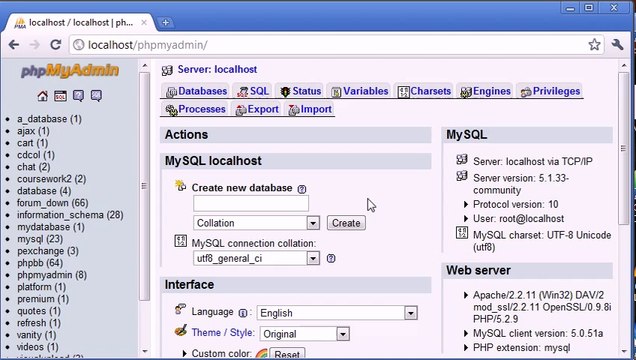The height and width of the screenshot is (360, 636).
Task: Click Create new database star icon
Action: tap(180, 186)
